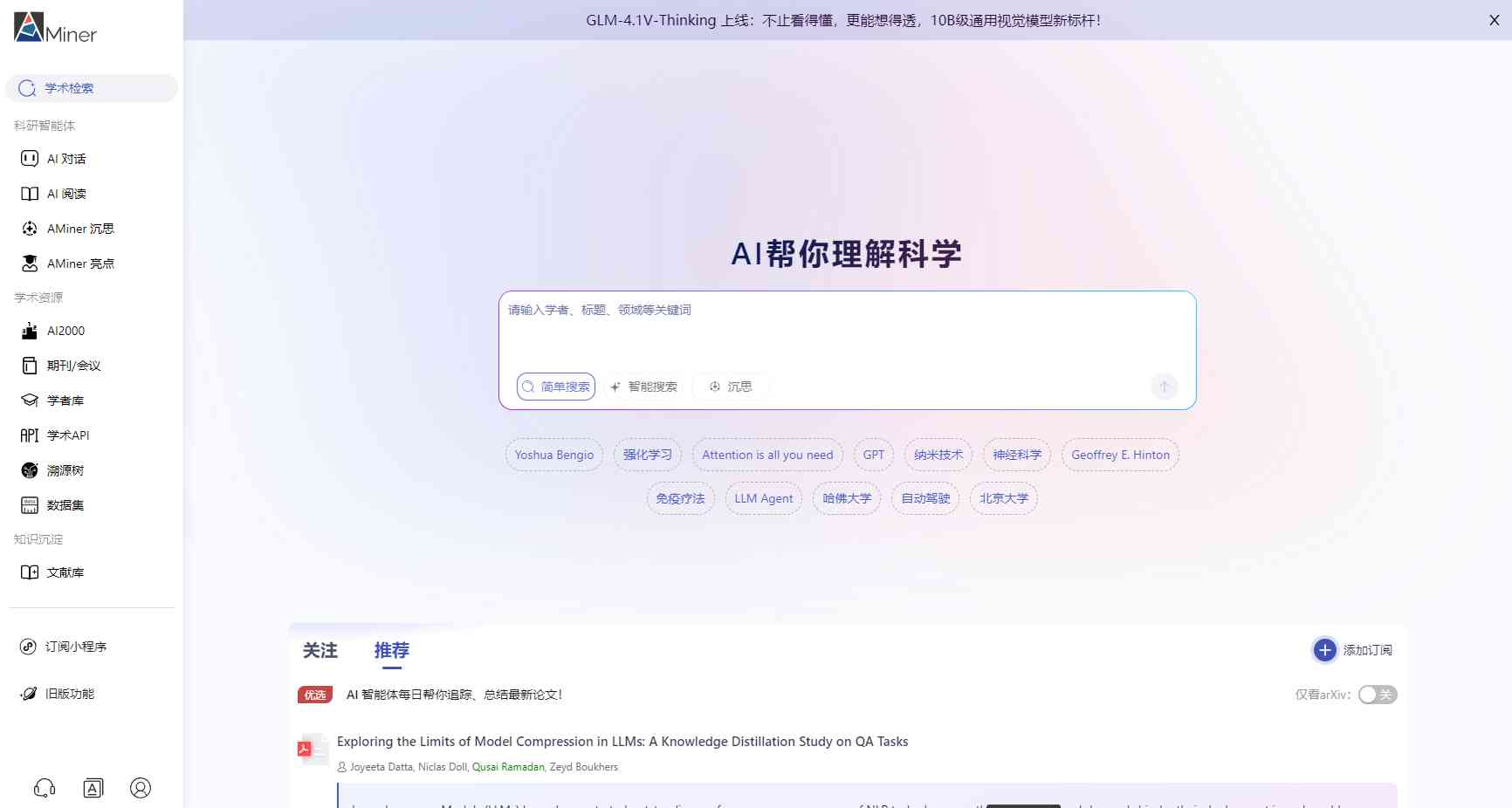Select 智能搜索 search mode

pos(643,387)
